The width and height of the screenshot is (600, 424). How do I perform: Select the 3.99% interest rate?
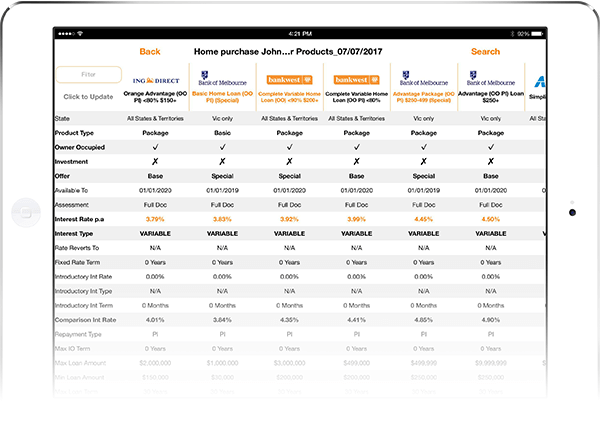pos(357,219)
